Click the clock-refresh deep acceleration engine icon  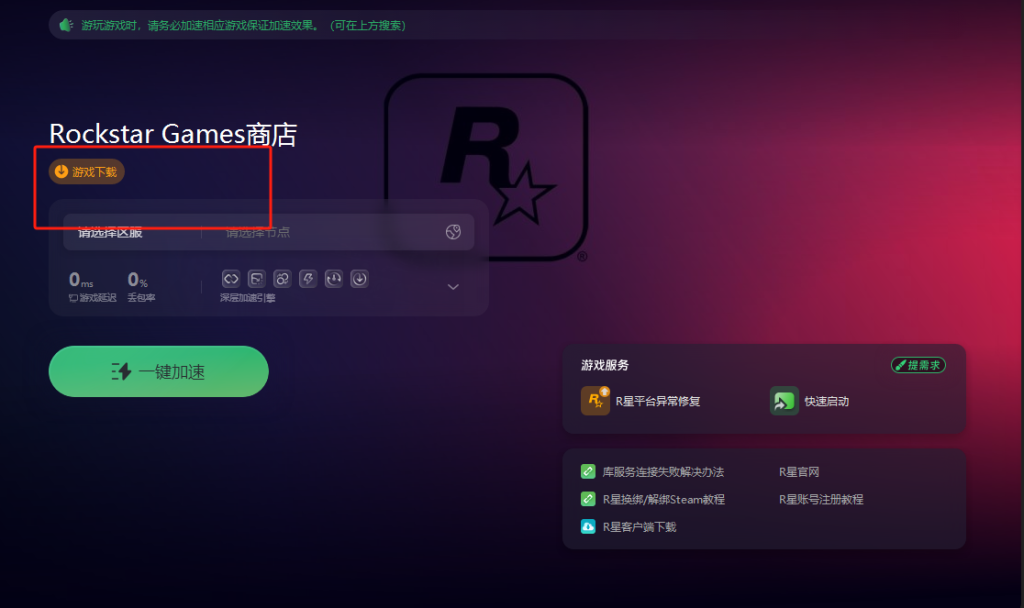tap(334, 279)
